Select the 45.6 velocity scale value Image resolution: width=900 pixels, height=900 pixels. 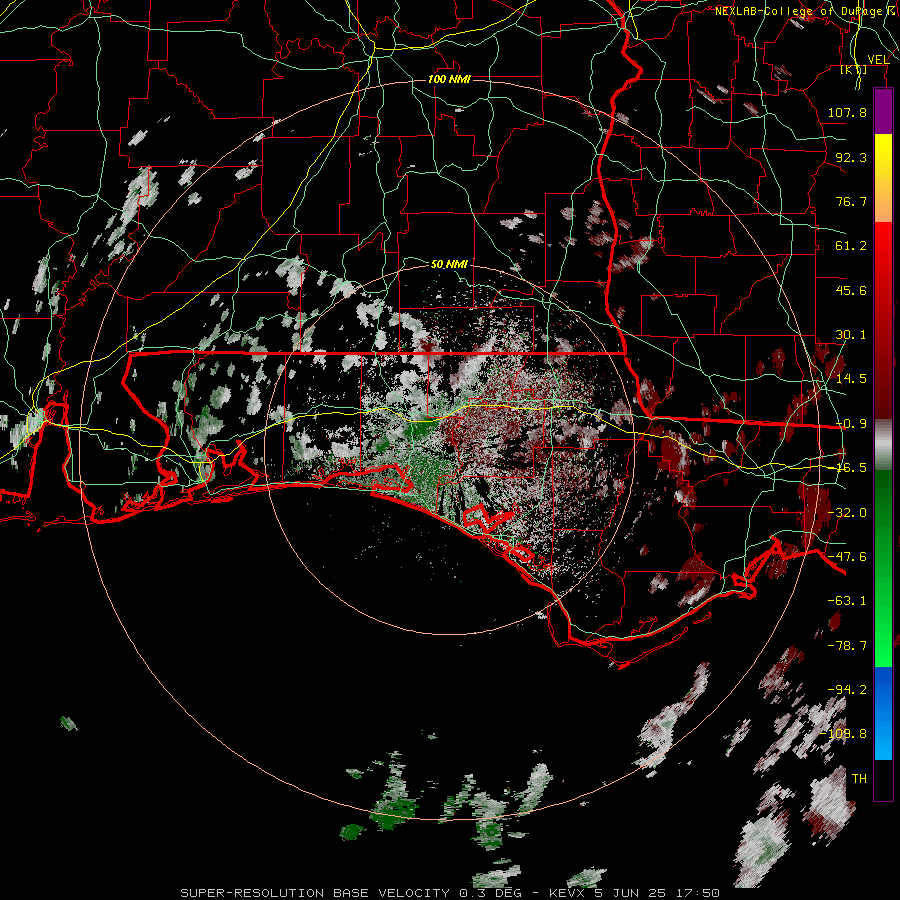[x=851, y=290]
